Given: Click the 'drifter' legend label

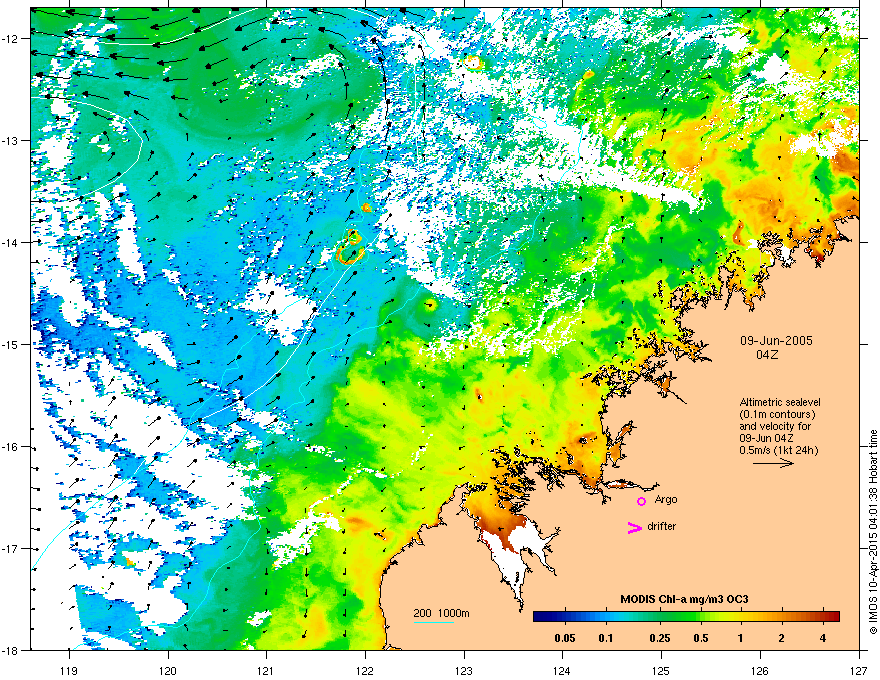Looking at the screenshot, I should pyautogui.click(x=662, y=526).
